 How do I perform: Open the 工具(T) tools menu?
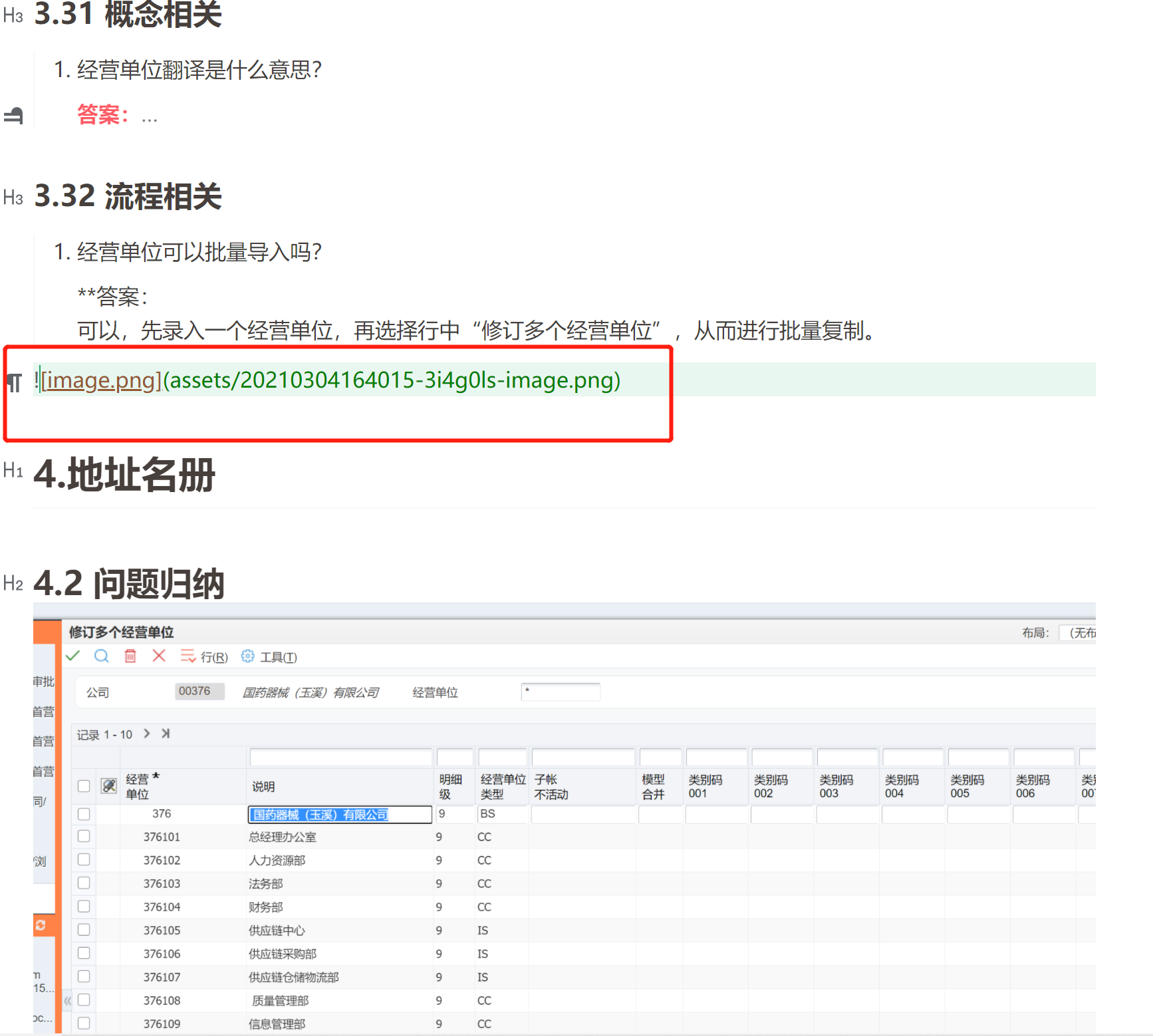[x=279, y=657]
